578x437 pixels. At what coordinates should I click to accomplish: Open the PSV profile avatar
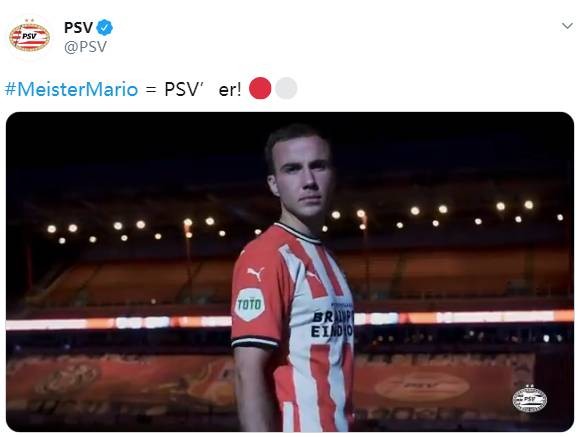pyautogui.click(x=29, y=37)
